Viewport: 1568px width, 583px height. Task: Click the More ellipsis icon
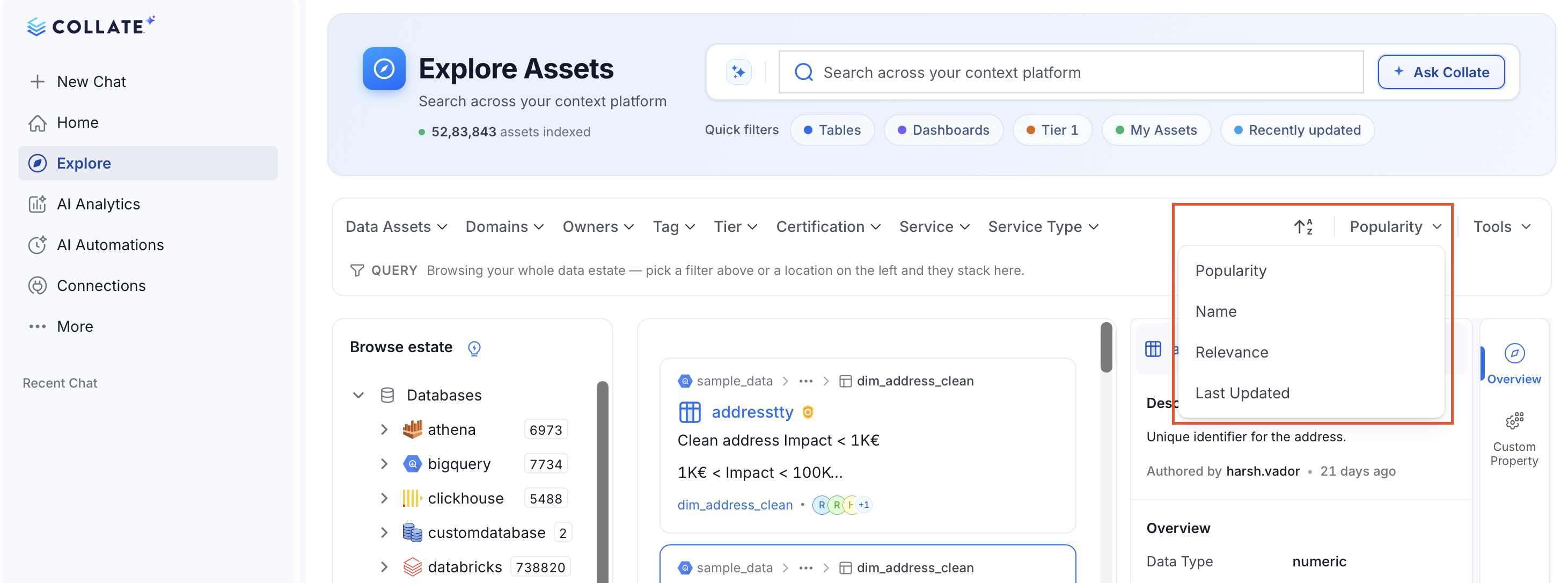coord(37,326)
